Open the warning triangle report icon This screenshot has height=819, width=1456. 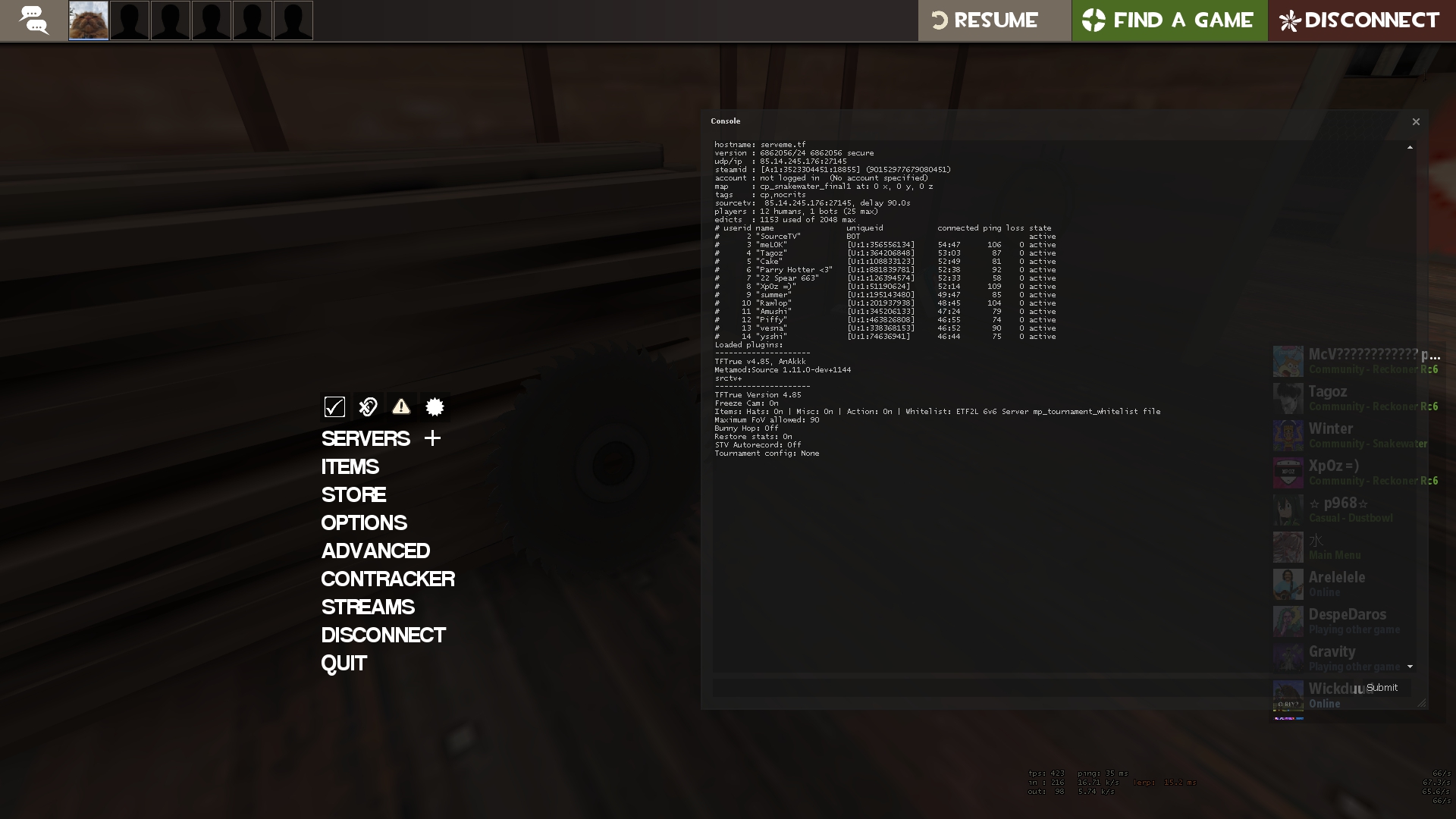401,407
